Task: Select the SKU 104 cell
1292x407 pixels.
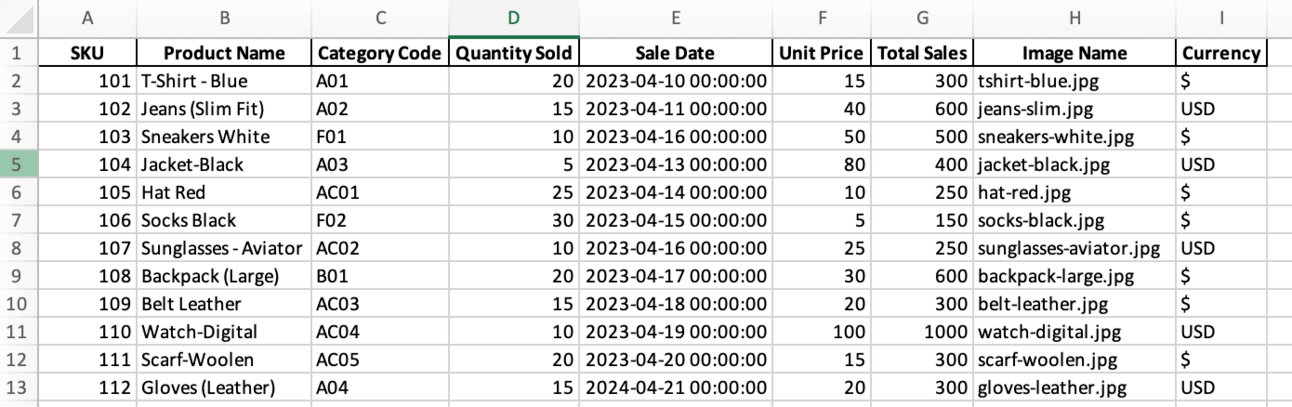Action: point(87,164)
